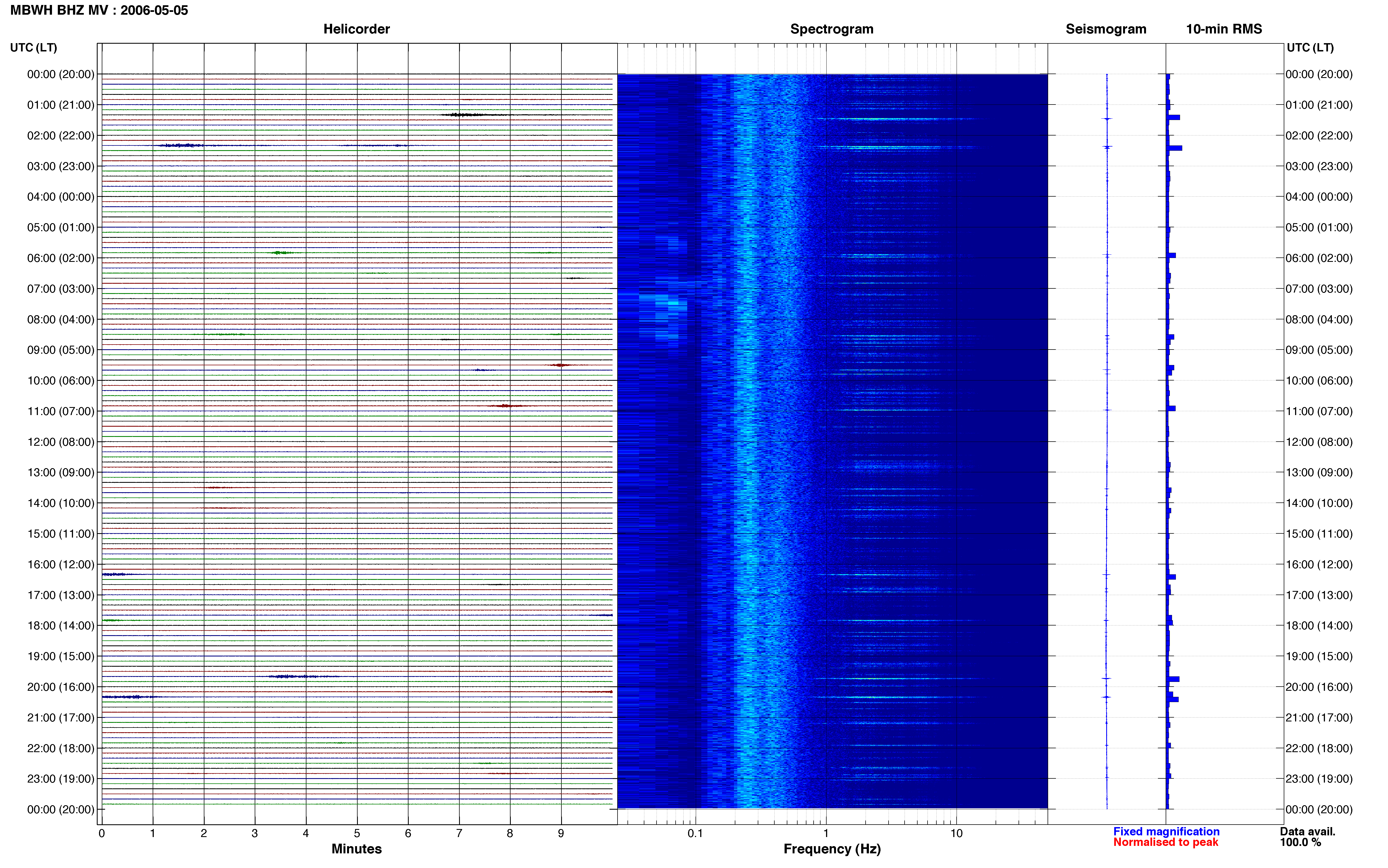The image size is (1388, 868).
Task: Click the green helicorder event just before 06:00
Action: pyautogui.click(x=281, y=252)
